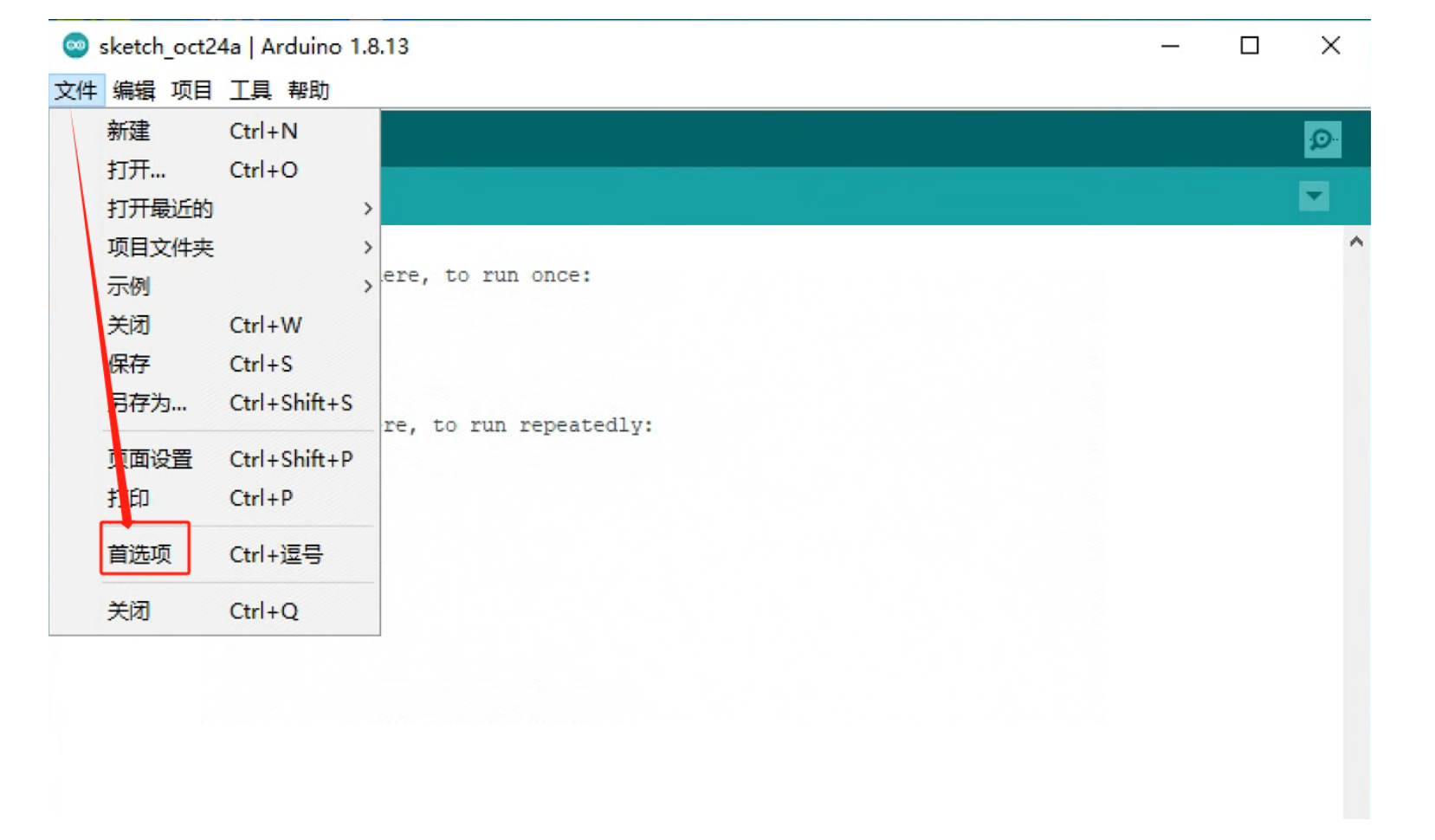Click the Arduino logo in the title bar
Image resolution: width=1435 pixels, height=840 pixels.
pos(76,46)
